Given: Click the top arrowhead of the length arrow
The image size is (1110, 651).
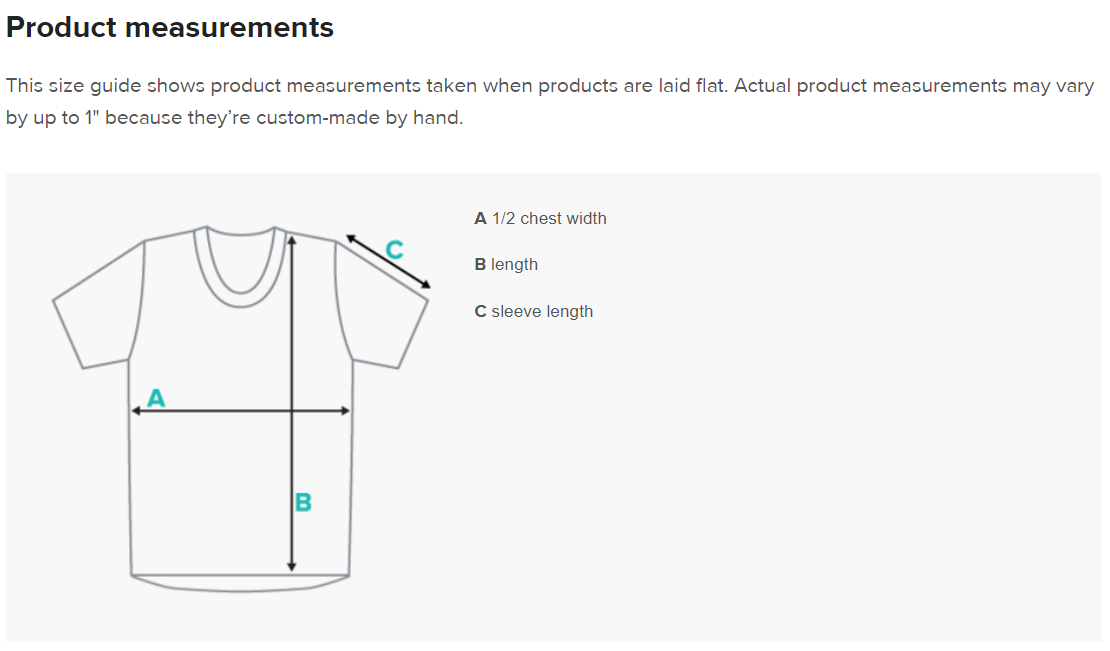Looking at the screenshot, I should (291, 238).
